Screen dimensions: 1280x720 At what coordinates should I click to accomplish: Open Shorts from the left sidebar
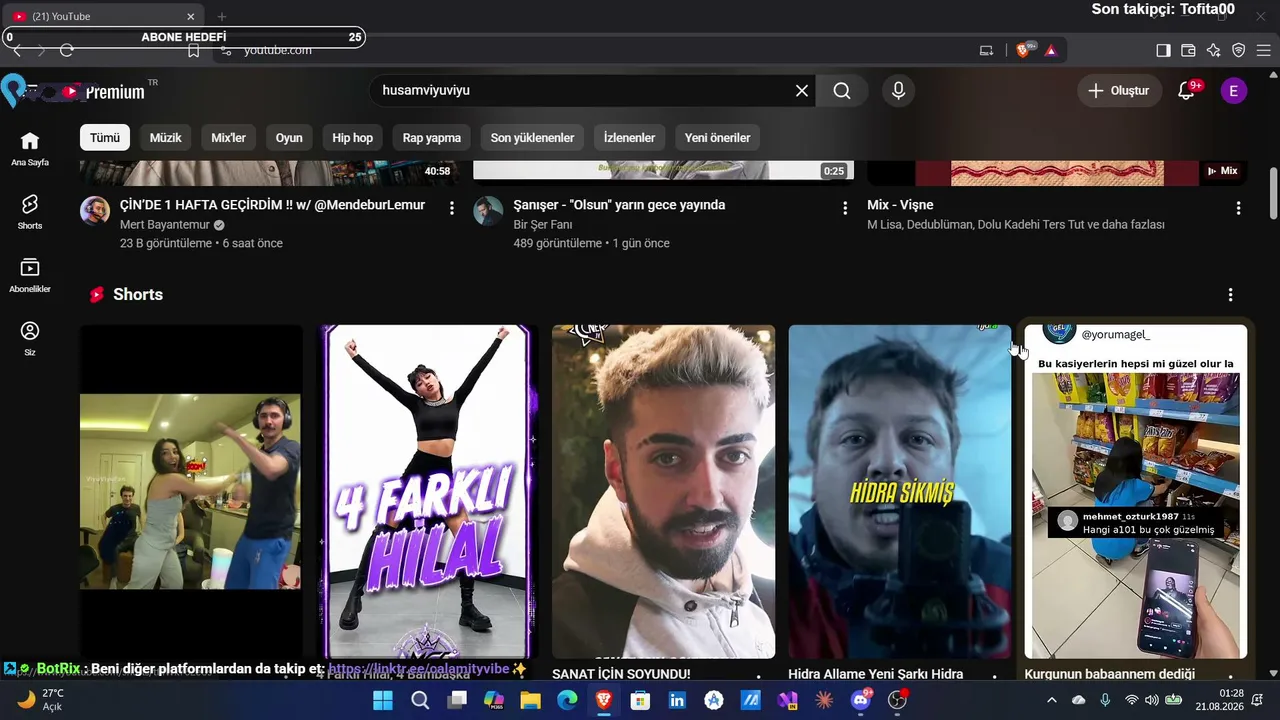(30, 212)
